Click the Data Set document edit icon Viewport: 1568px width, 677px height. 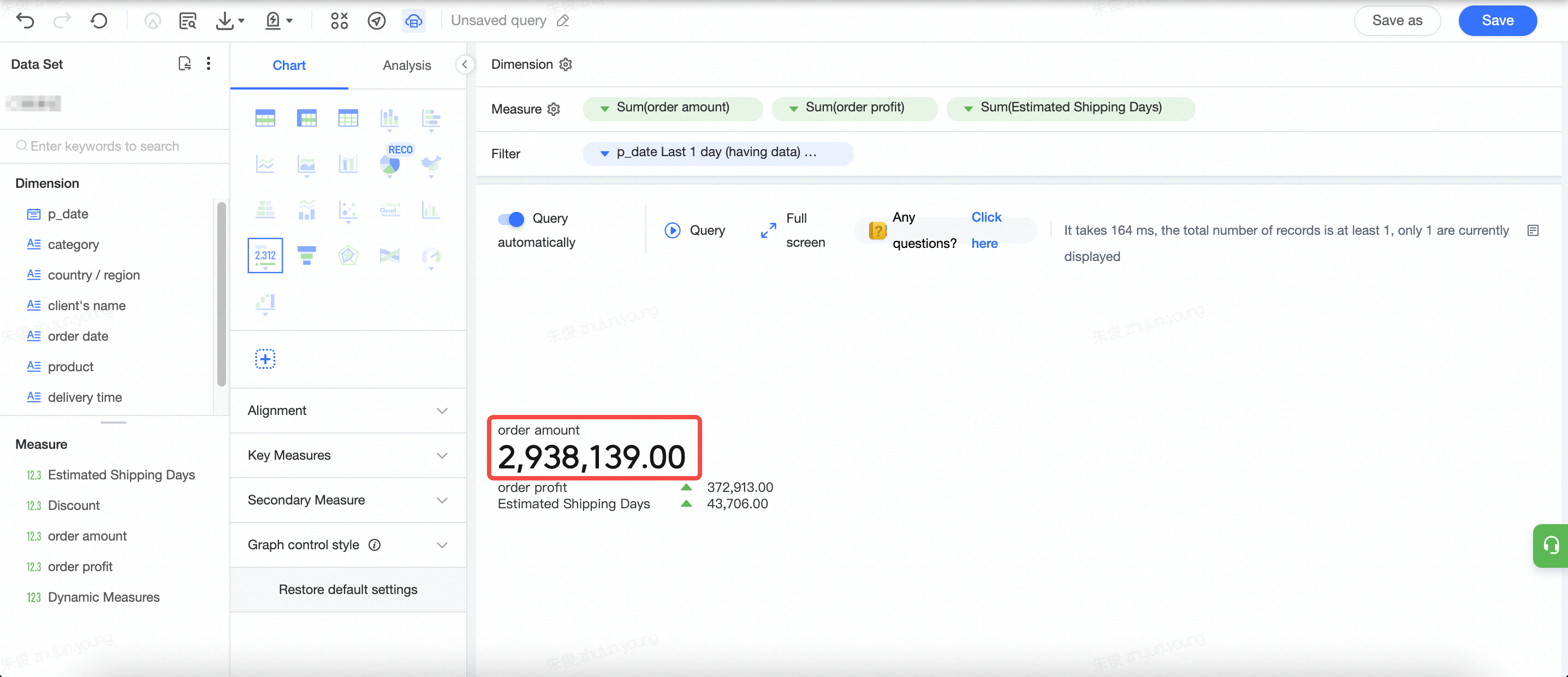185,64
